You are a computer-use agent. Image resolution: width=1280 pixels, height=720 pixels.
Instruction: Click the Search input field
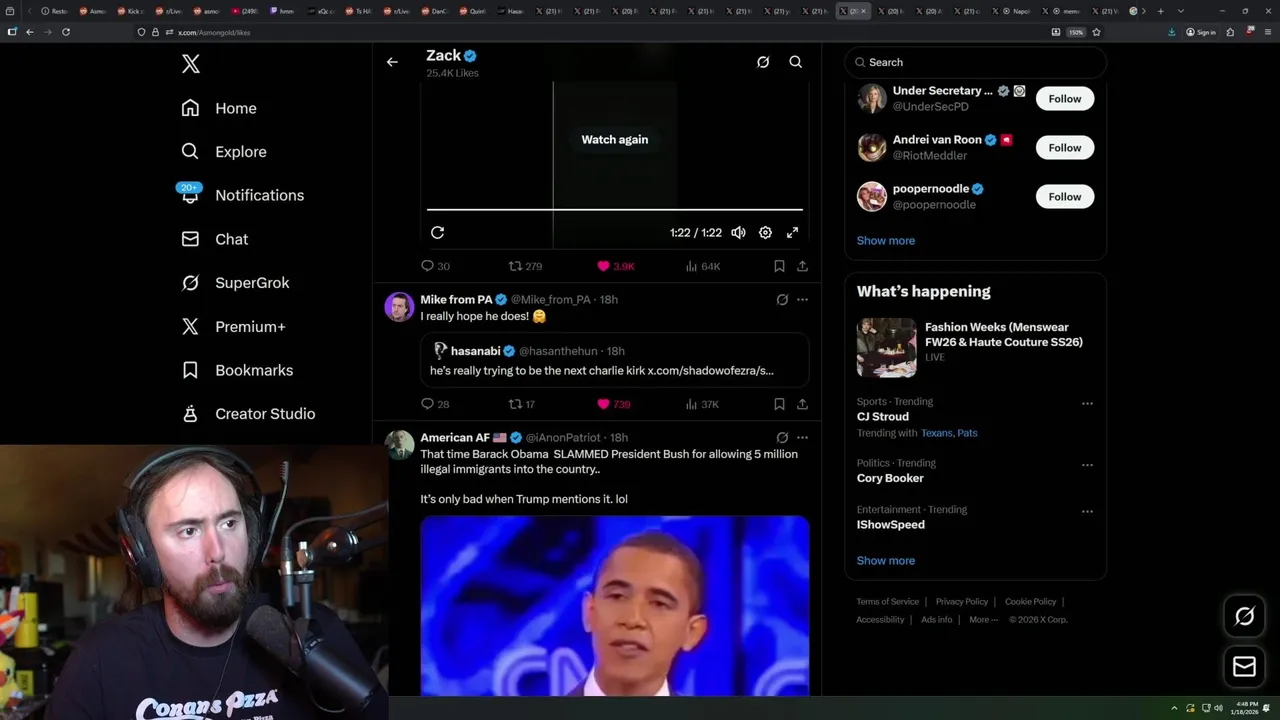(x=976, y=62)
